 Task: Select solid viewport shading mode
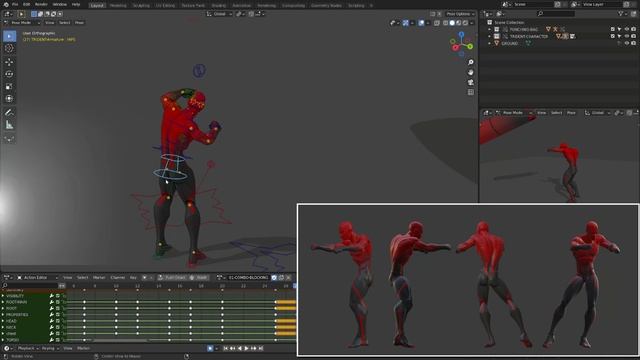pyautogui.click(x=452, y=23)
